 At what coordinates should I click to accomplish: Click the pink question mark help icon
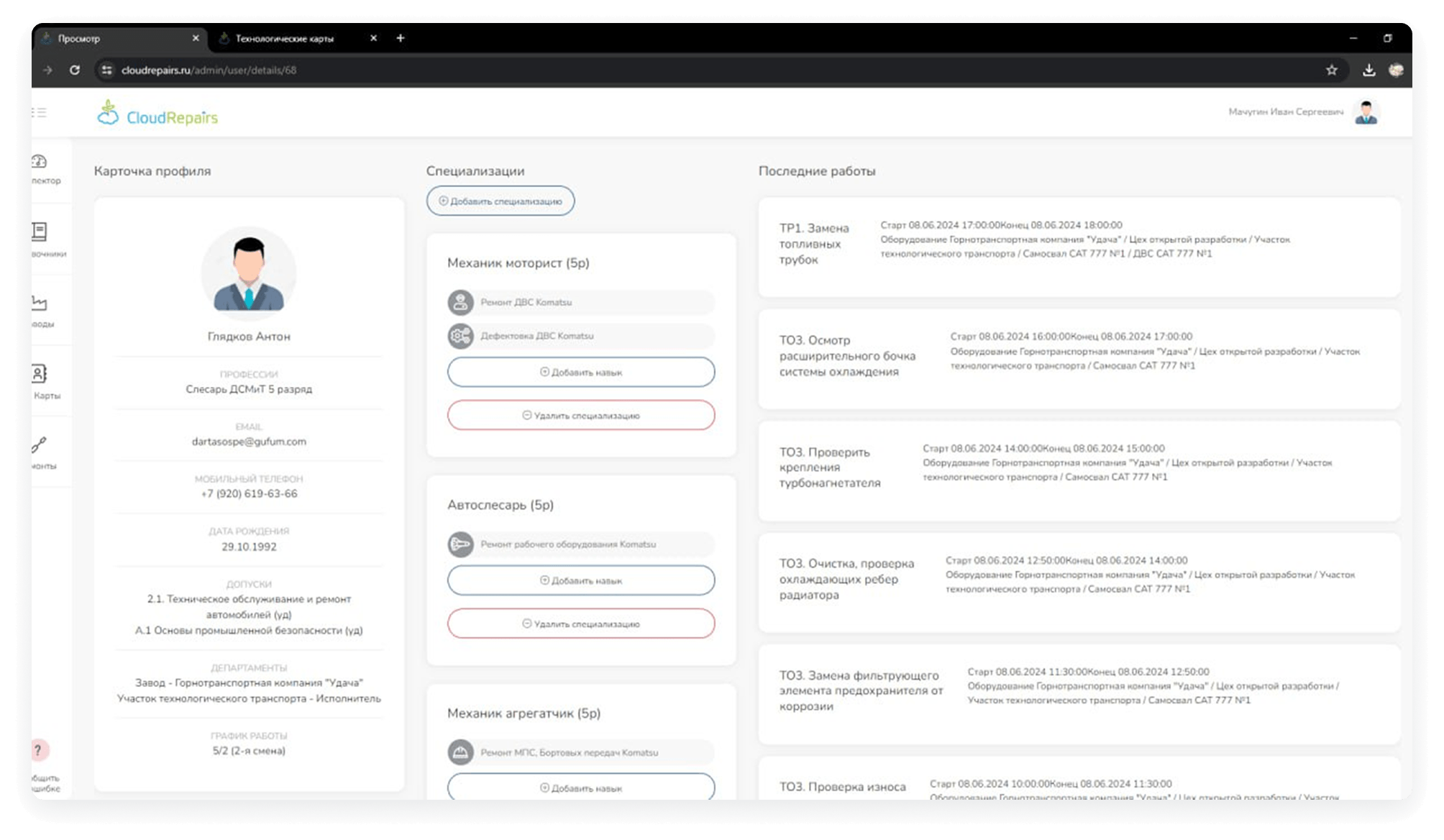coord(39,750)
